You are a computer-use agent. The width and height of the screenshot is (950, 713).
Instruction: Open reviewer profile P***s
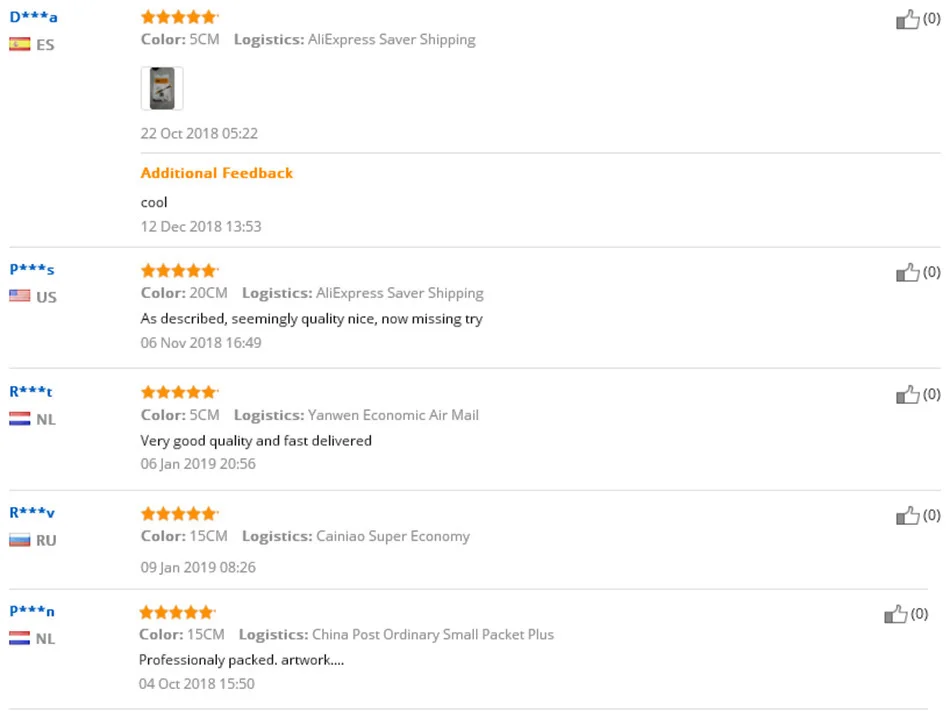coord(32,270)
